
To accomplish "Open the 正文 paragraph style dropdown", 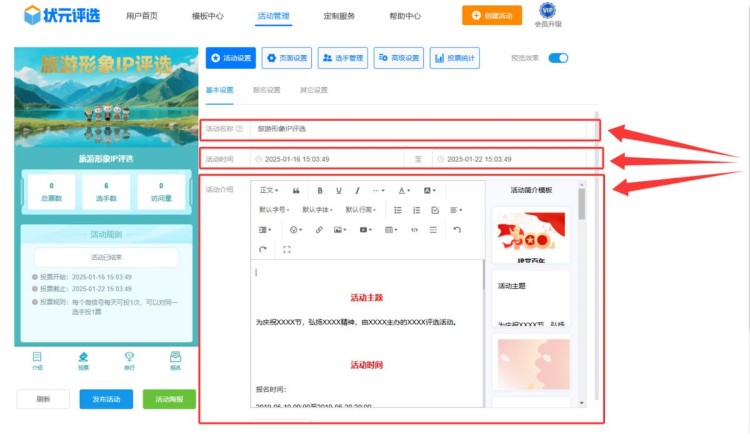I will [x=269, y=190].
